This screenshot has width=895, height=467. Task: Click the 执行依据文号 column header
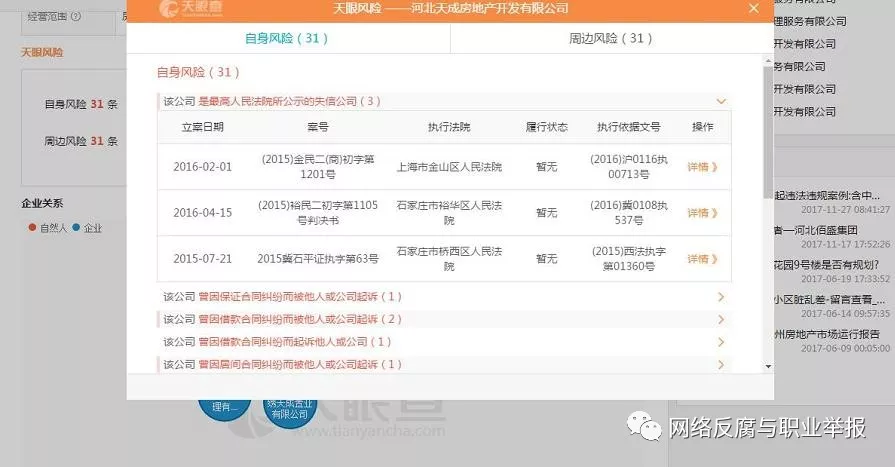(x=628, y=127)
